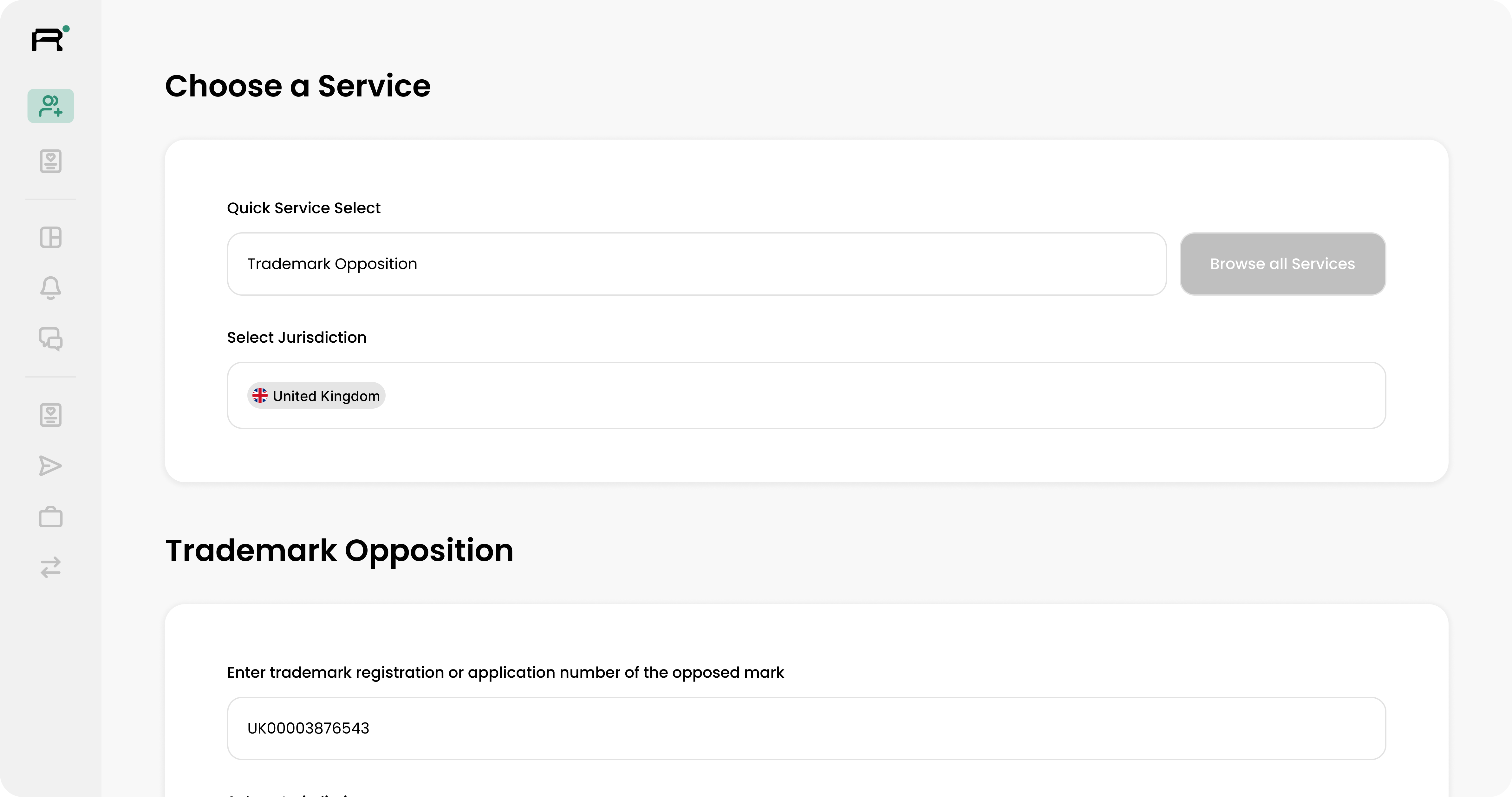Open the Quick Service Select field
Screen dimensions: 1512x797
(x=696, y=264)
